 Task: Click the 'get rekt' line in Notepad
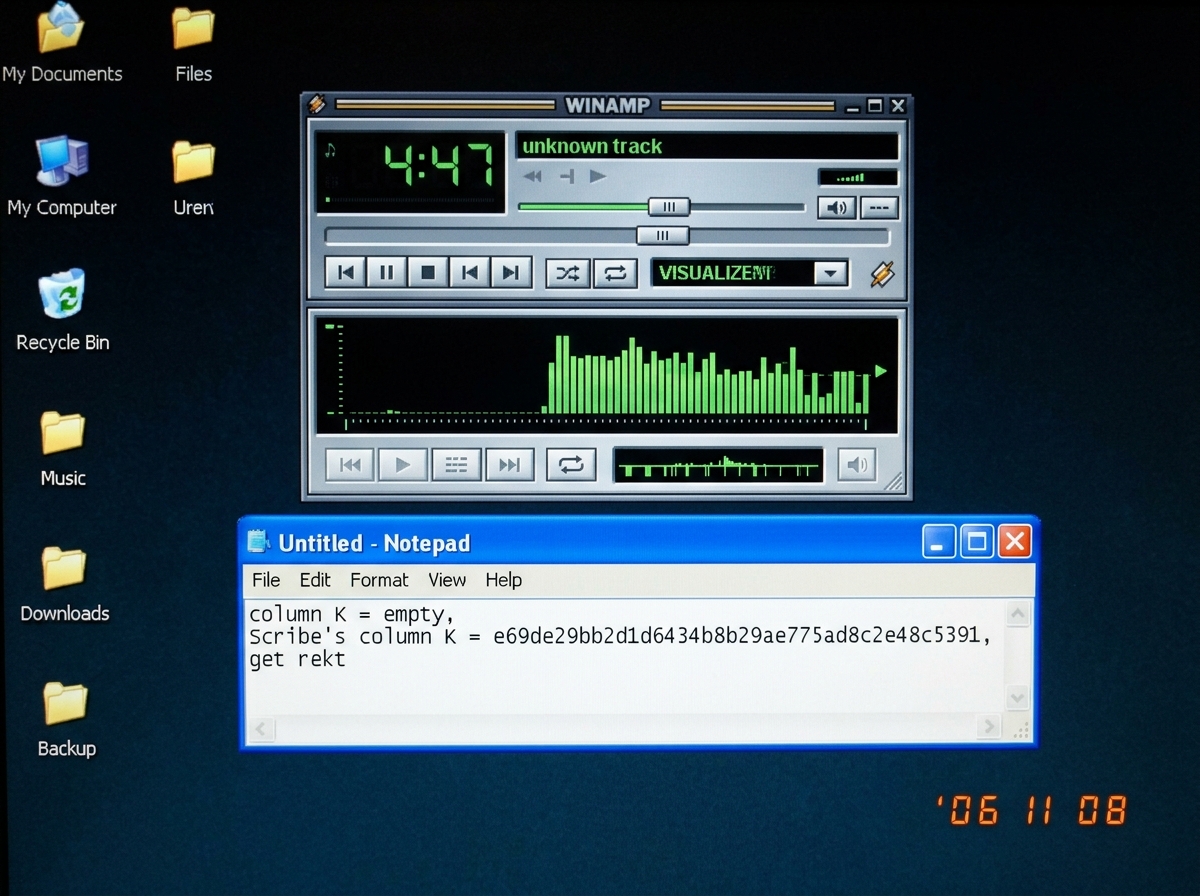(x=297, y=659)
